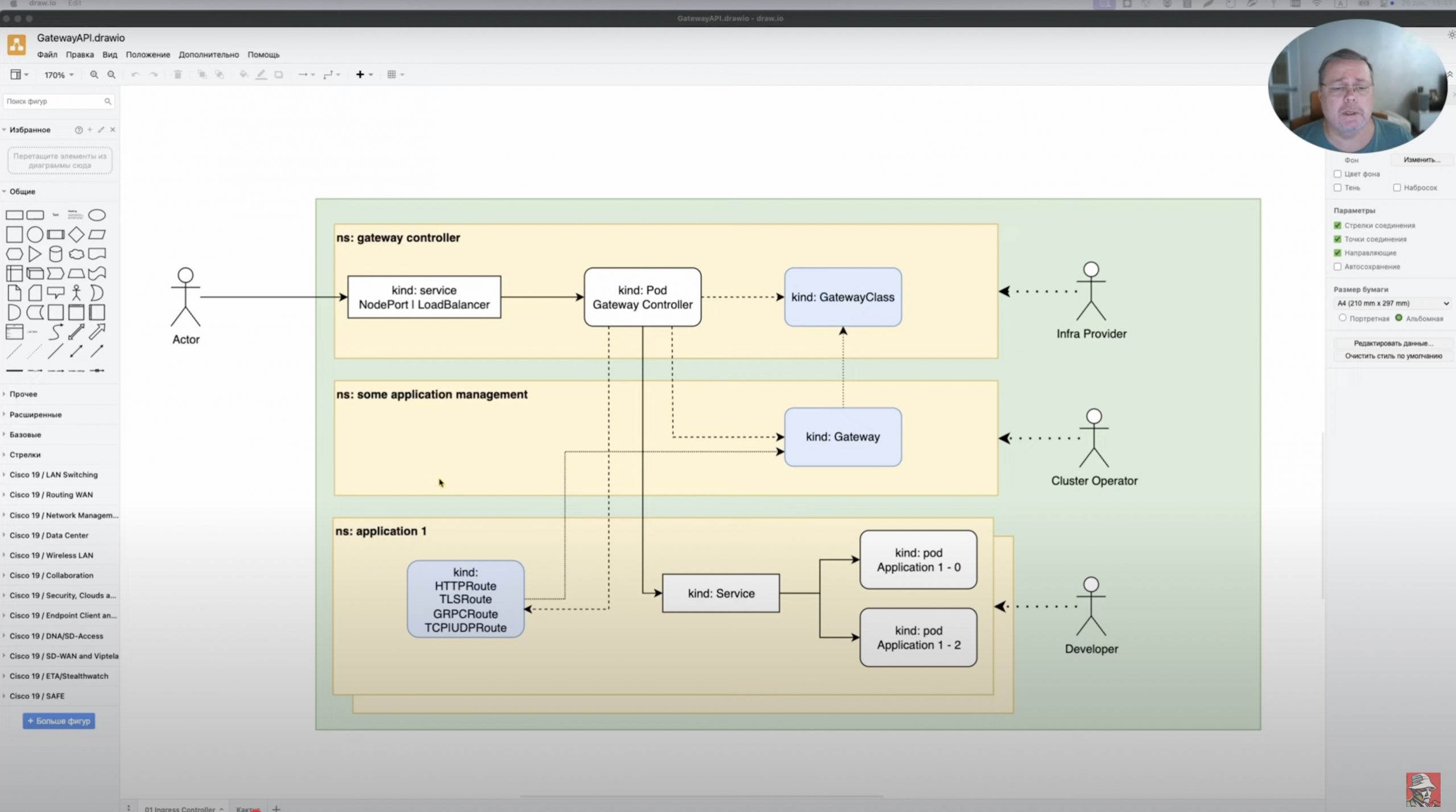Select the triangle shape in the Общие palette
Image resolution: width=1456 pixels, height=812 pixels.
(35, 254)
